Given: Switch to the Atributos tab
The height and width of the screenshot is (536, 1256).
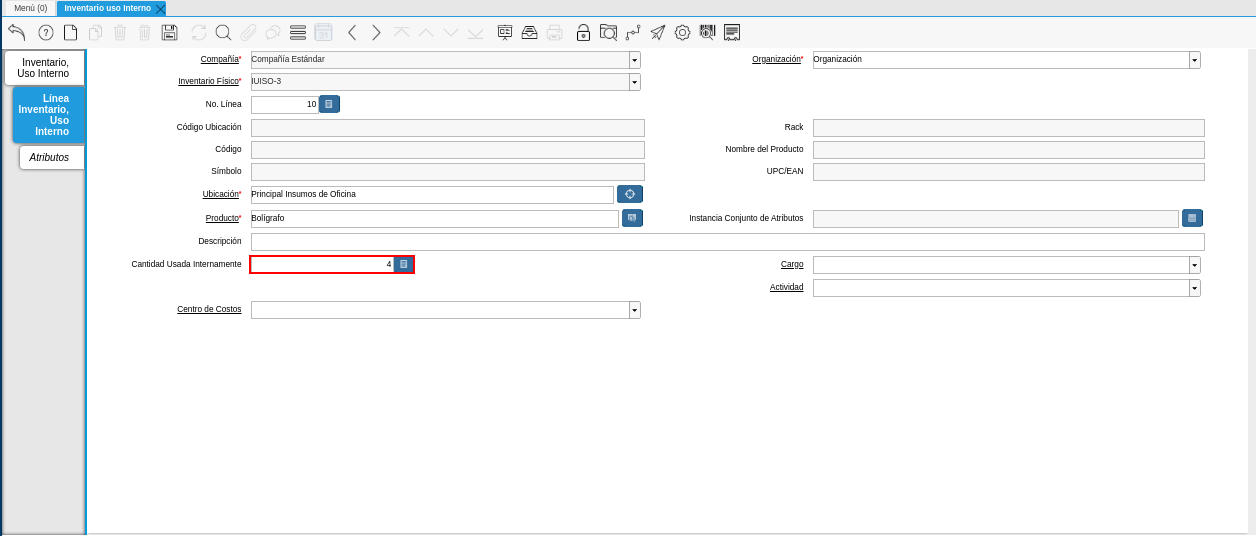Looking at the screenshot, I should pos(49,157).
